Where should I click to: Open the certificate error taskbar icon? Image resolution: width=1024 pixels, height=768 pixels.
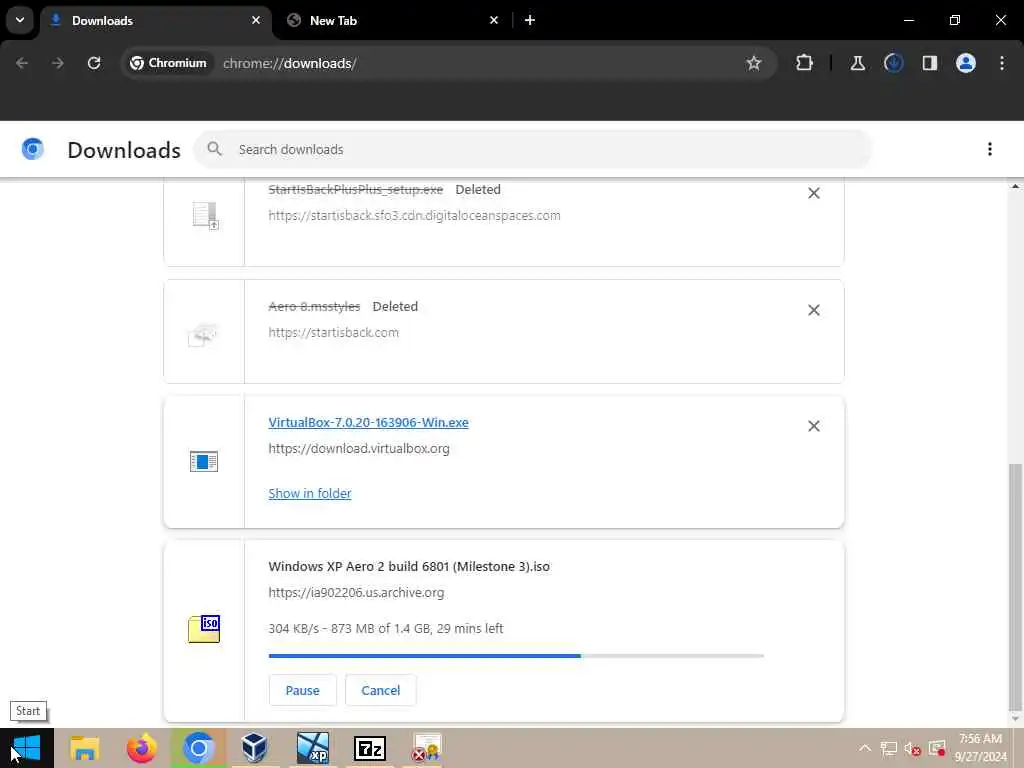point(426,748)
